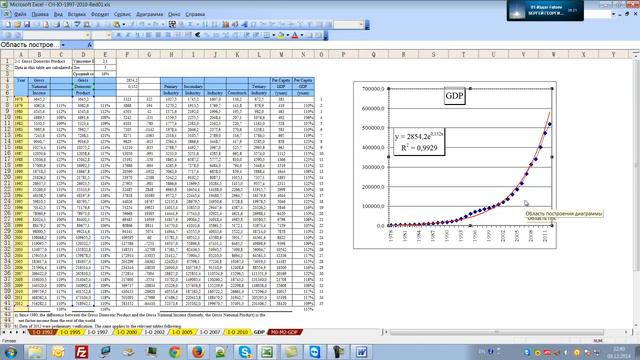Open Google Chrome from the taskbar

(175, 352)
